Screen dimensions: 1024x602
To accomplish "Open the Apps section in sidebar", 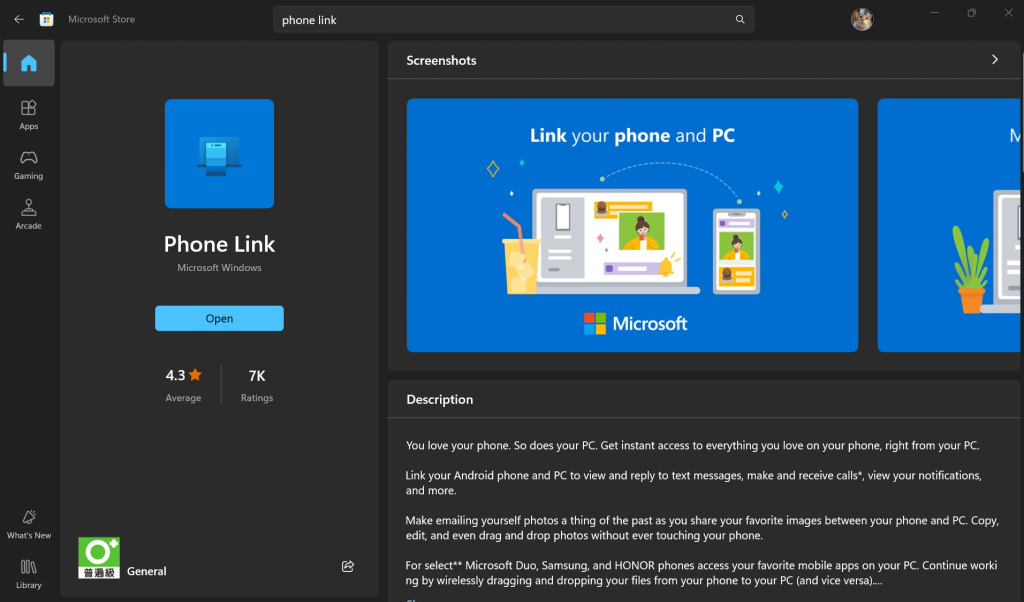I will 29,115.
